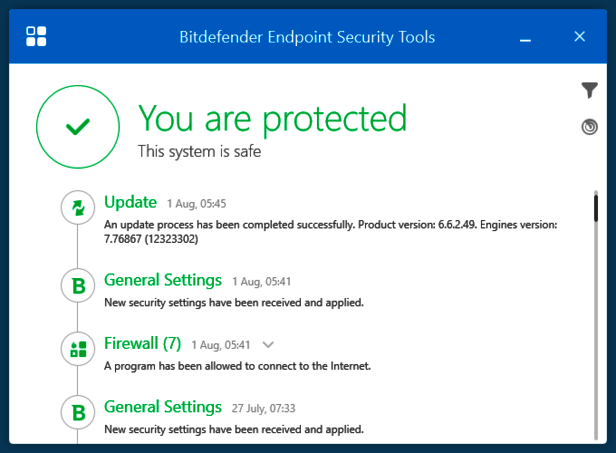Click the "This system is safe" subtitle
Screen dimensions: 616x453
tap(199, 152)
